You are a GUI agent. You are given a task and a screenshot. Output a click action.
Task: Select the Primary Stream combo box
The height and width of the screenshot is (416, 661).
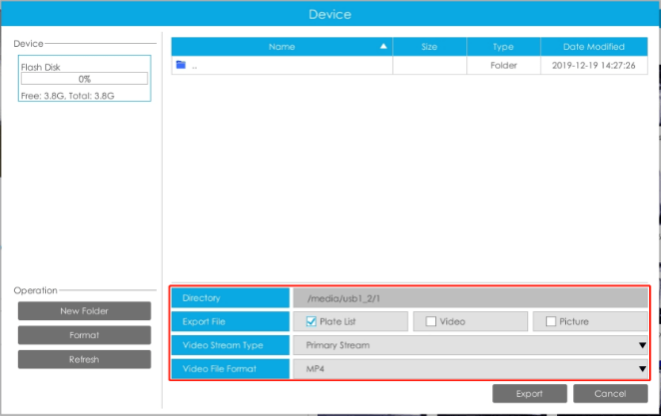470,345
